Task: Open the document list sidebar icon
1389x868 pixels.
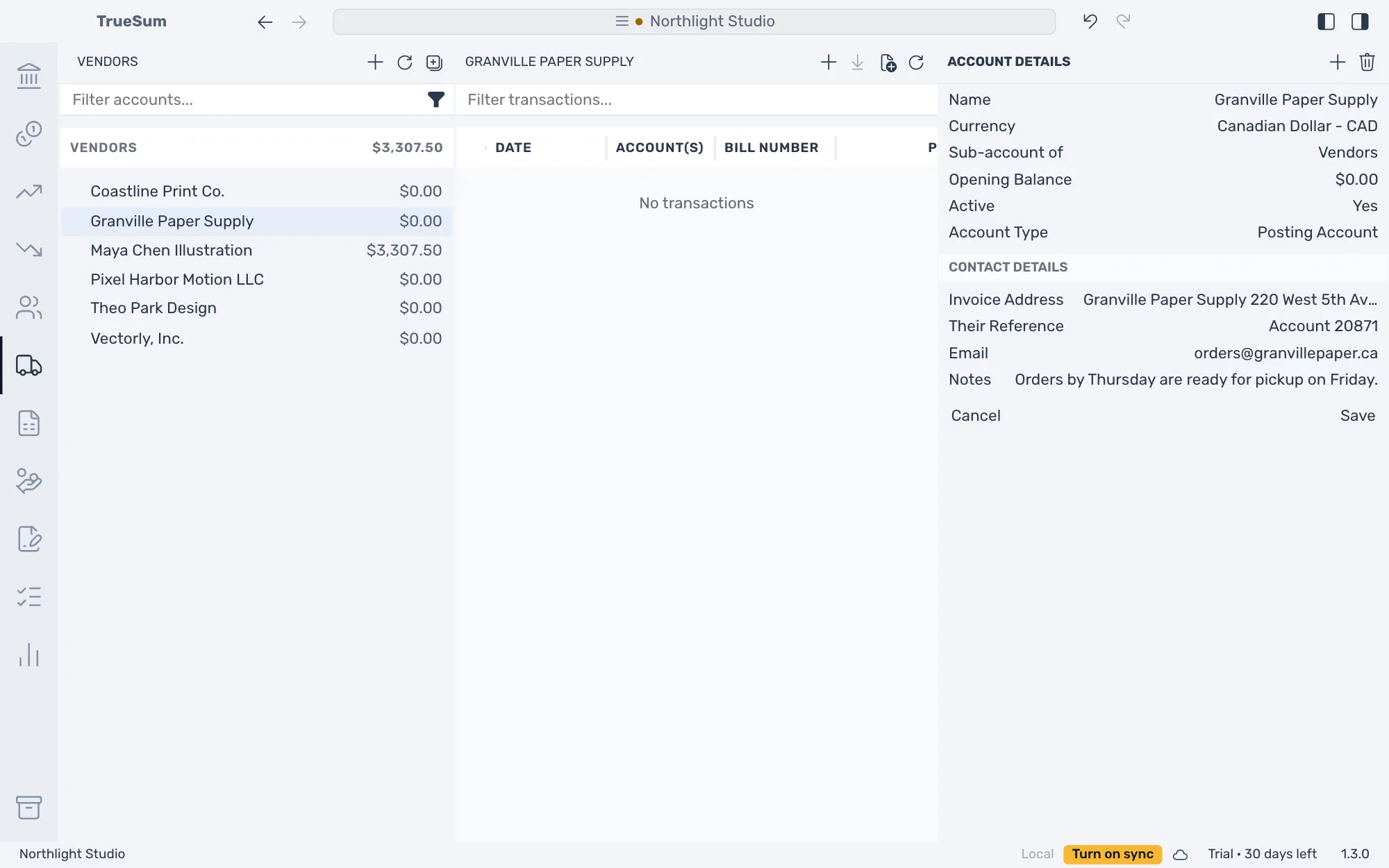Action: pos(29,423)
